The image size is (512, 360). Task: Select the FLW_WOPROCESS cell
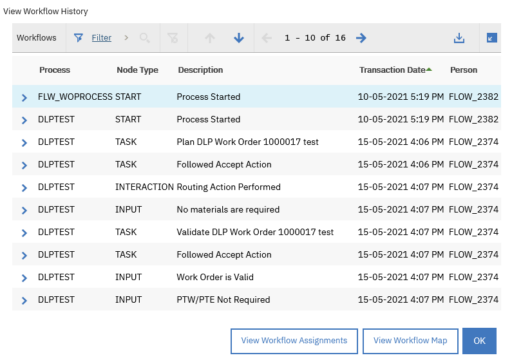[75, 97]
